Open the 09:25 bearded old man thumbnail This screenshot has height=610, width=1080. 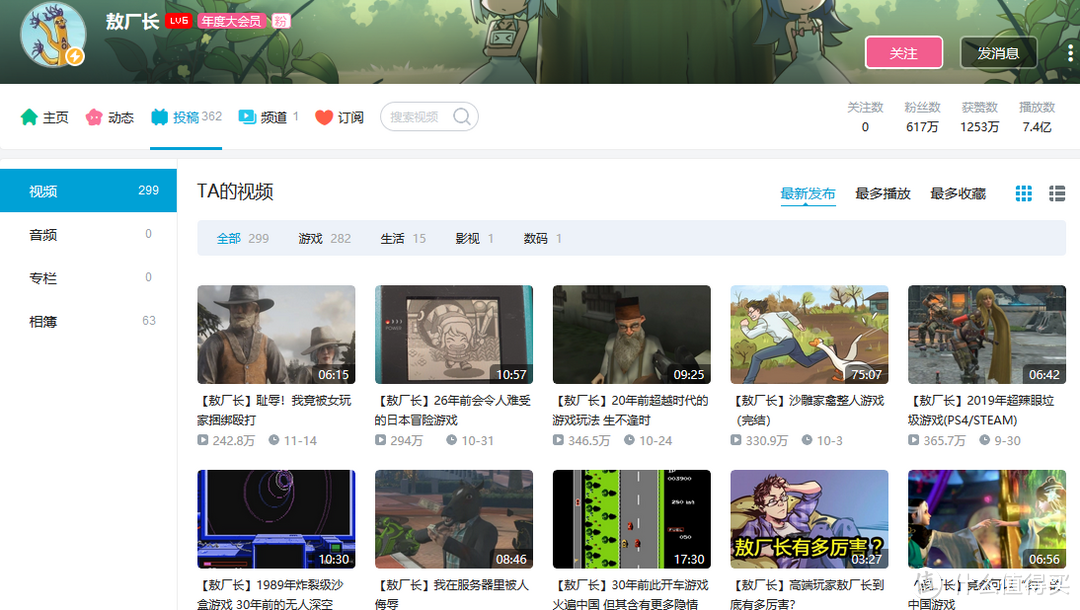pyautogui.click(x=632, y=335)
